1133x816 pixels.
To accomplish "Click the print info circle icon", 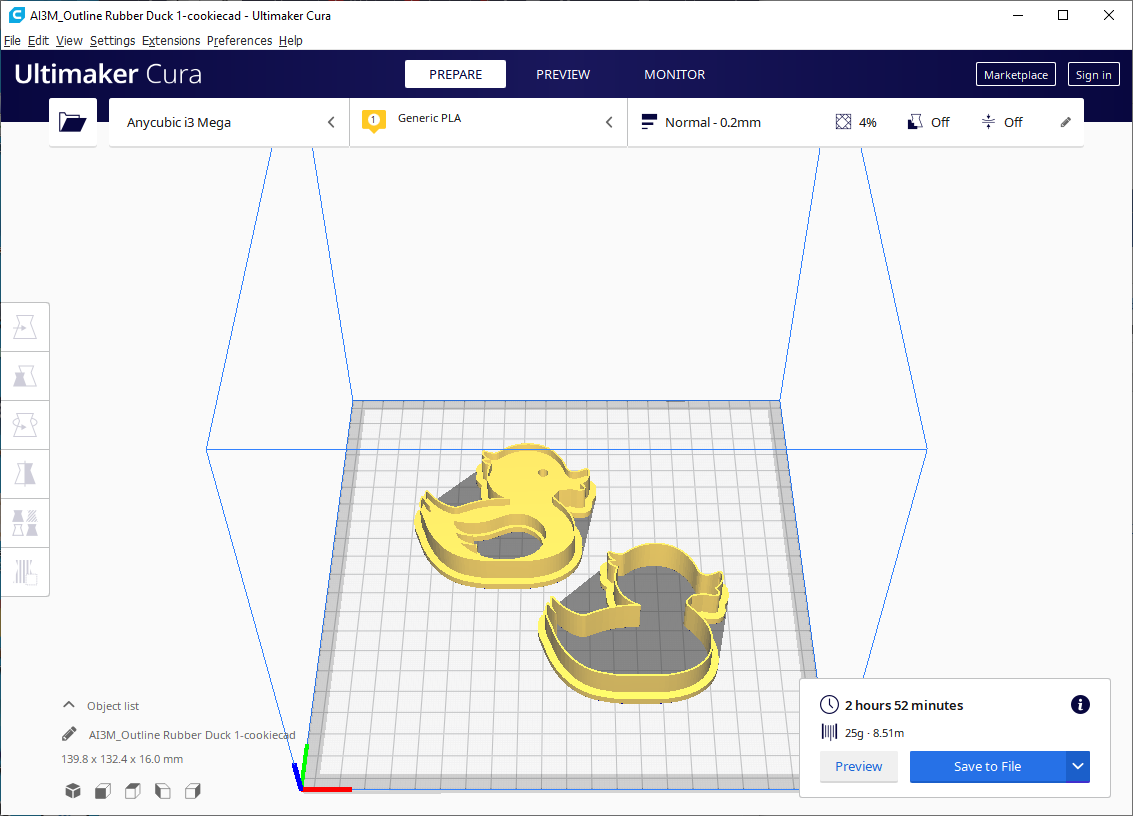I will 1080,705.
